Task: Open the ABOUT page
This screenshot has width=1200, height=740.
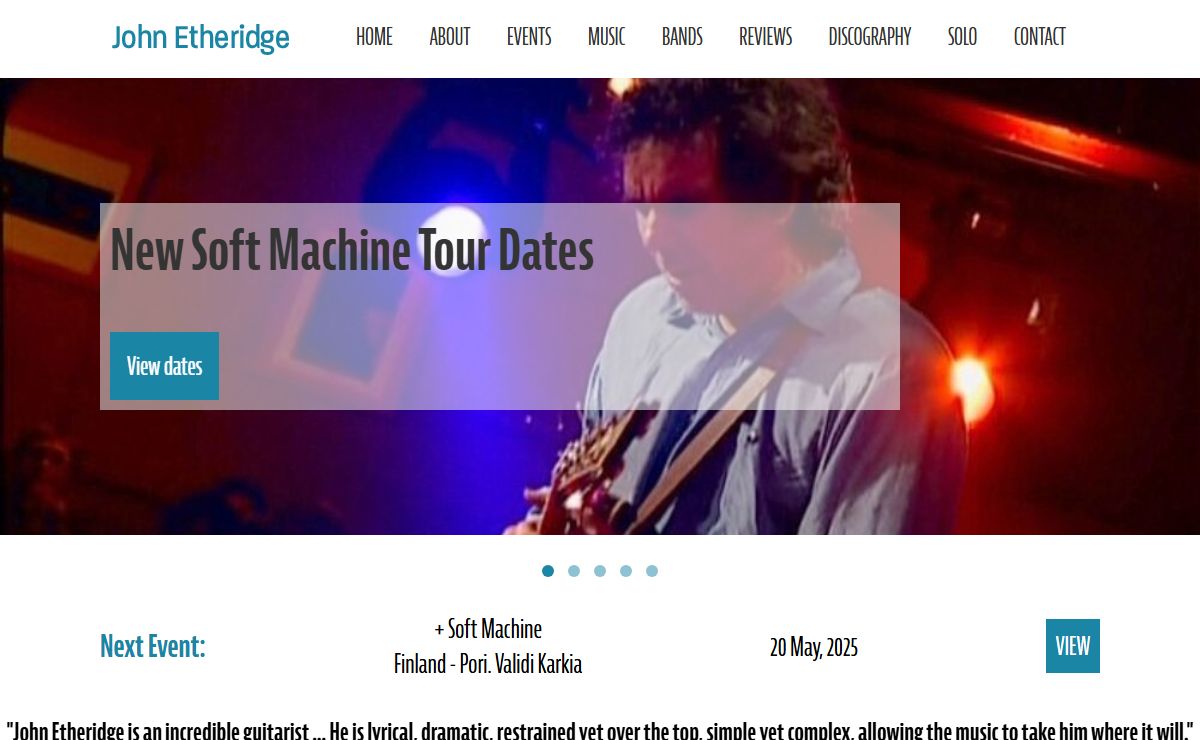Action: coord(449,37)
